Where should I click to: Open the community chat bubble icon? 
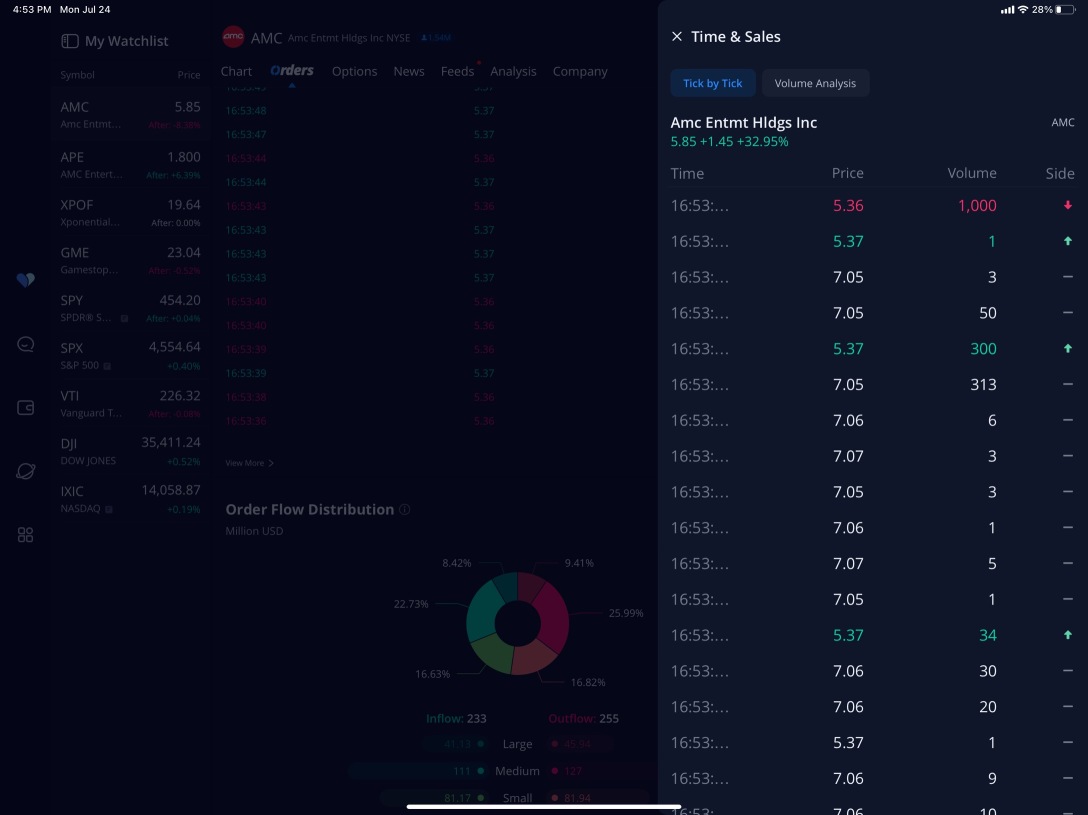pyautogui.click(x=26, y=344)
